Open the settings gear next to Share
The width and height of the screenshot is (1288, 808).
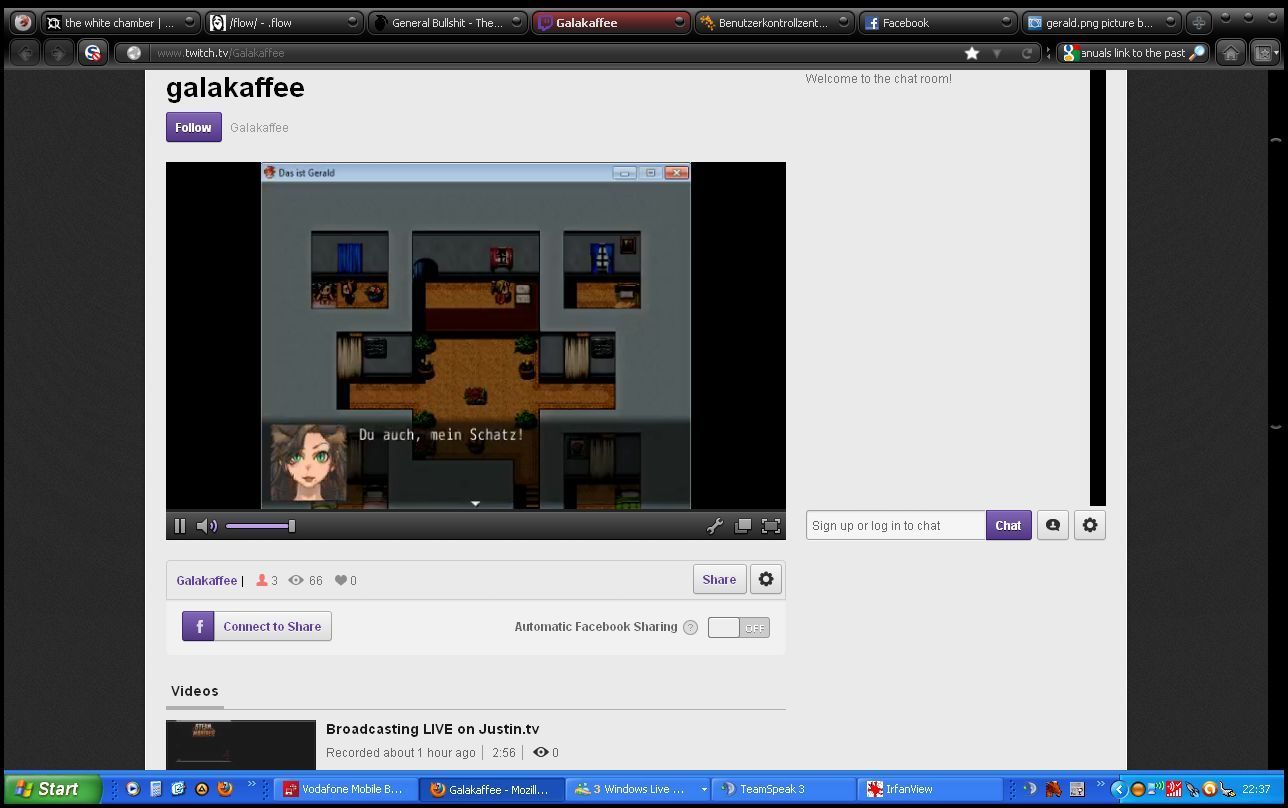tap(766, 579)
